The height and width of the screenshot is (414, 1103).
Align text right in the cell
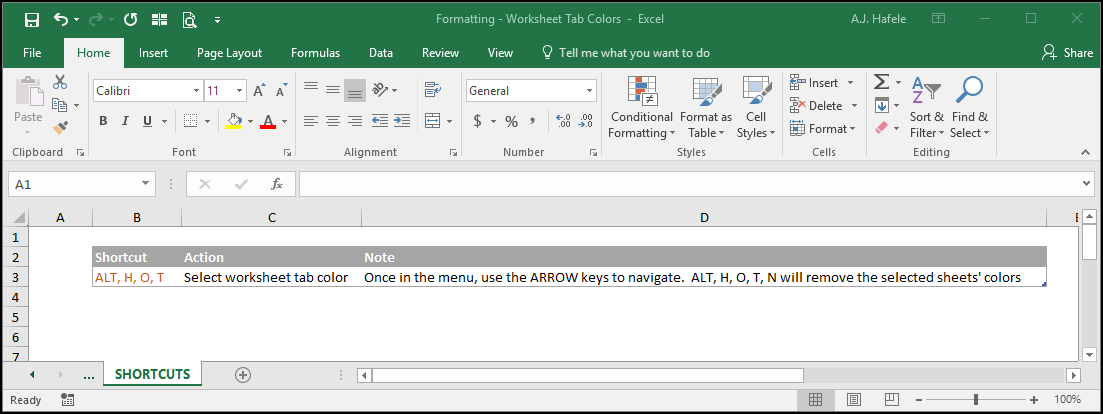click(355, 121)
